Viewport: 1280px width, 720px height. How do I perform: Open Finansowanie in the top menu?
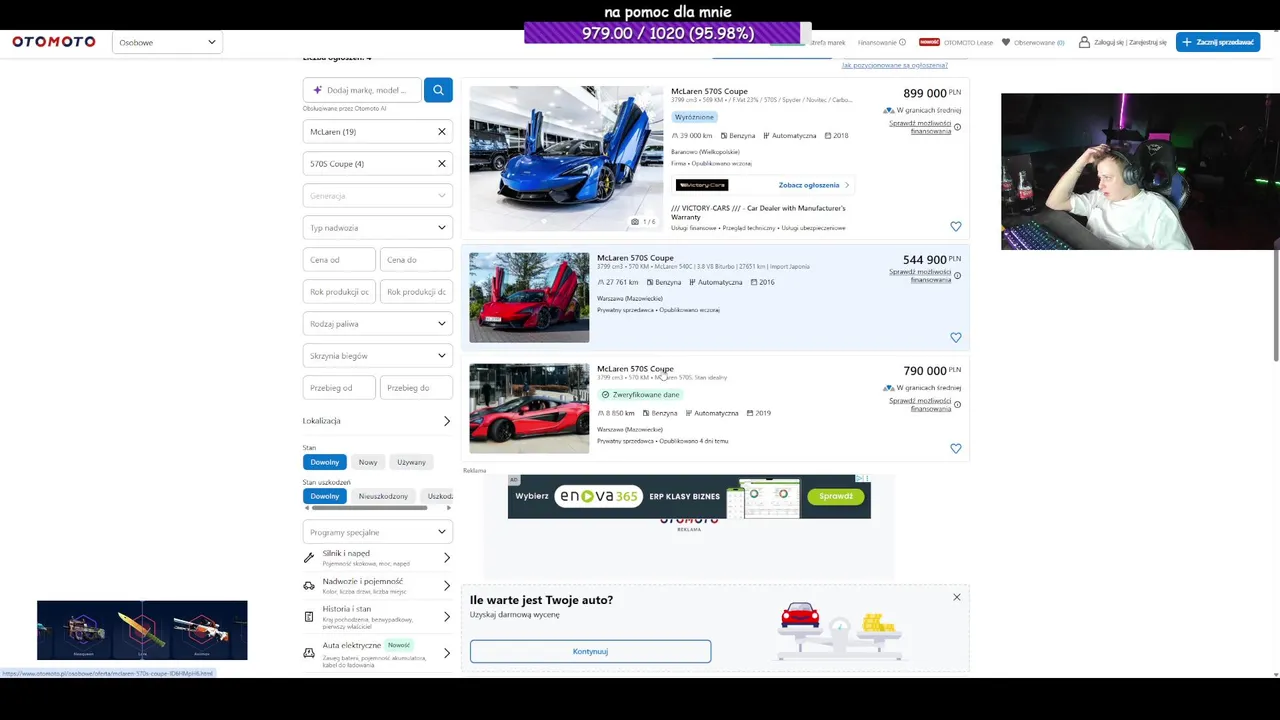tap(877, 42)
